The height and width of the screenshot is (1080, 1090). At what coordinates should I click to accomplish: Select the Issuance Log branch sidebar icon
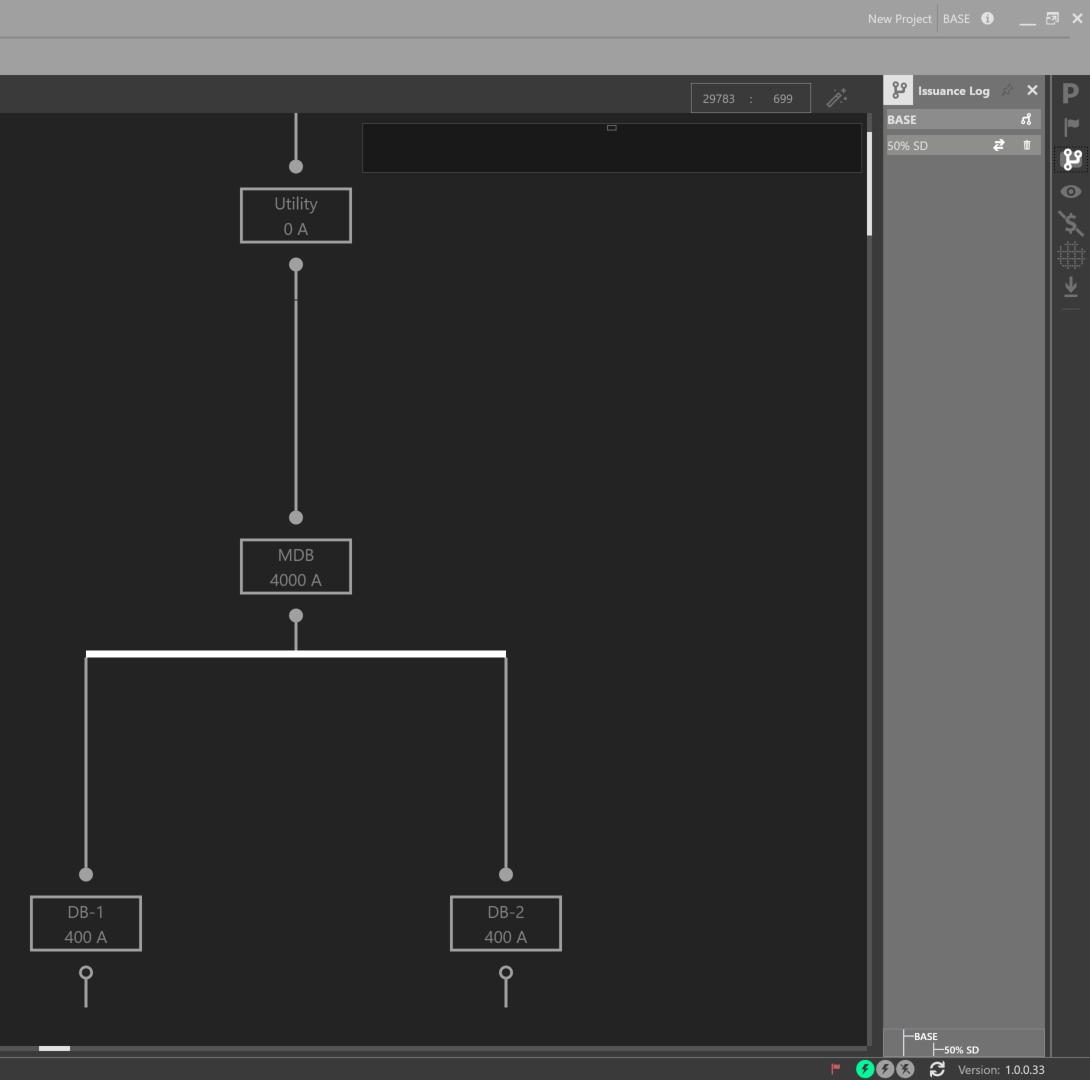pos(1072,159)
